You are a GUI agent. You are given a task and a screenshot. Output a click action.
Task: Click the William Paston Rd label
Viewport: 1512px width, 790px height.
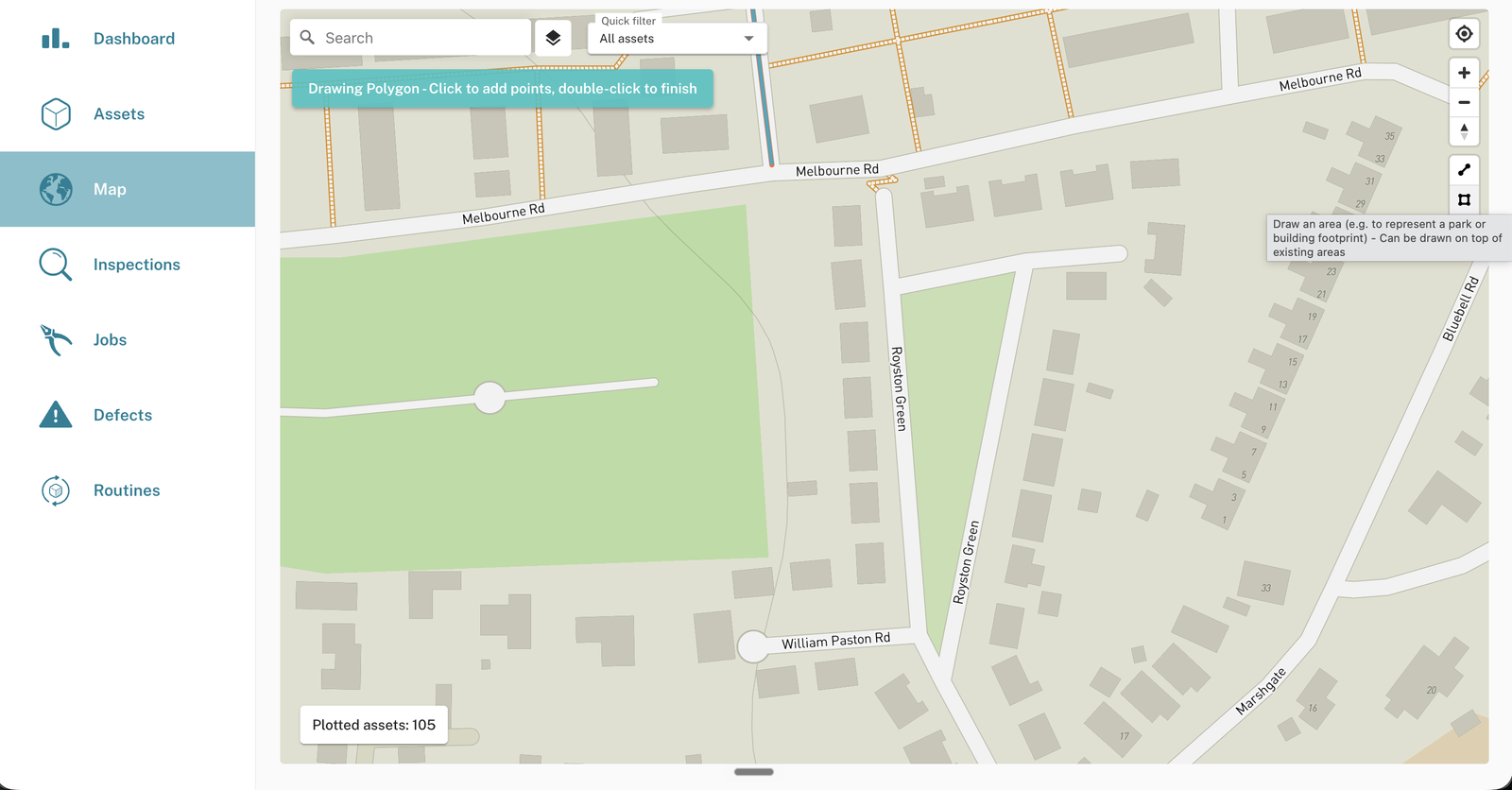click(x=836, y=641)
